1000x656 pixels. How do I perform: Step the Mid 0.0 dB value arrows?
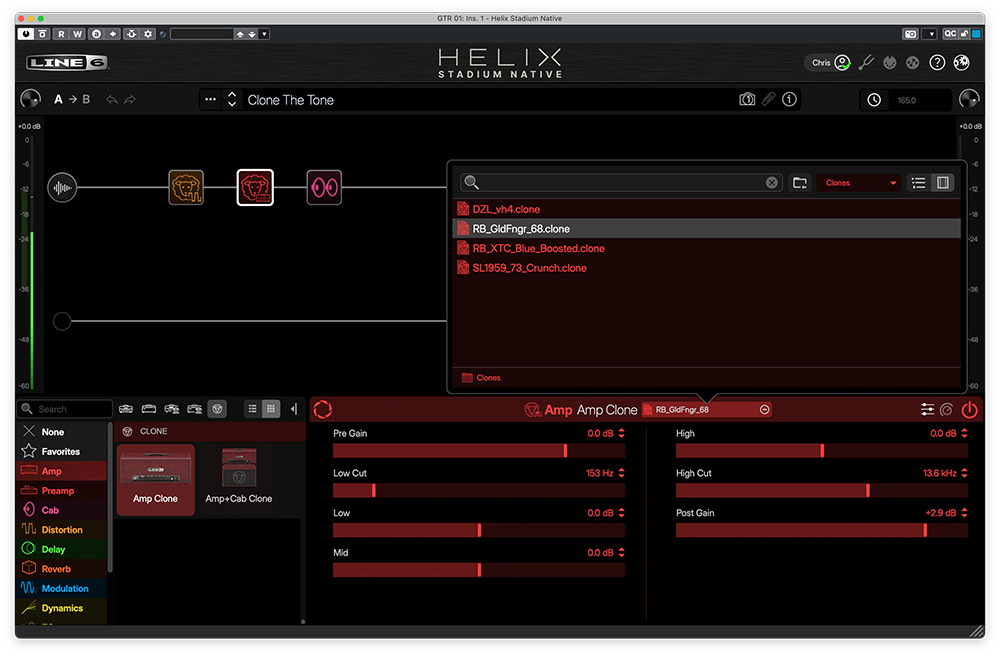(621, 553)
